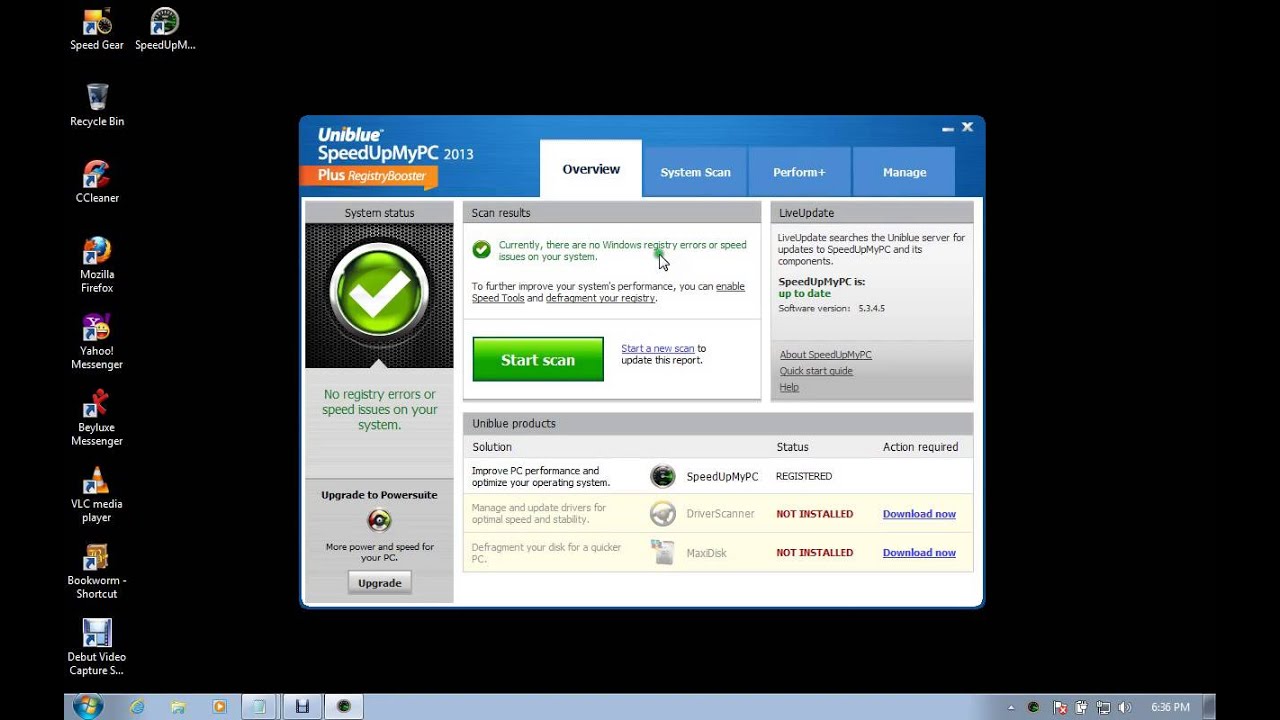Open the About SpeedUpMyPC link
Image resolution: width=1280 pixels, height=720 pixels.
[x=826, y=355]
